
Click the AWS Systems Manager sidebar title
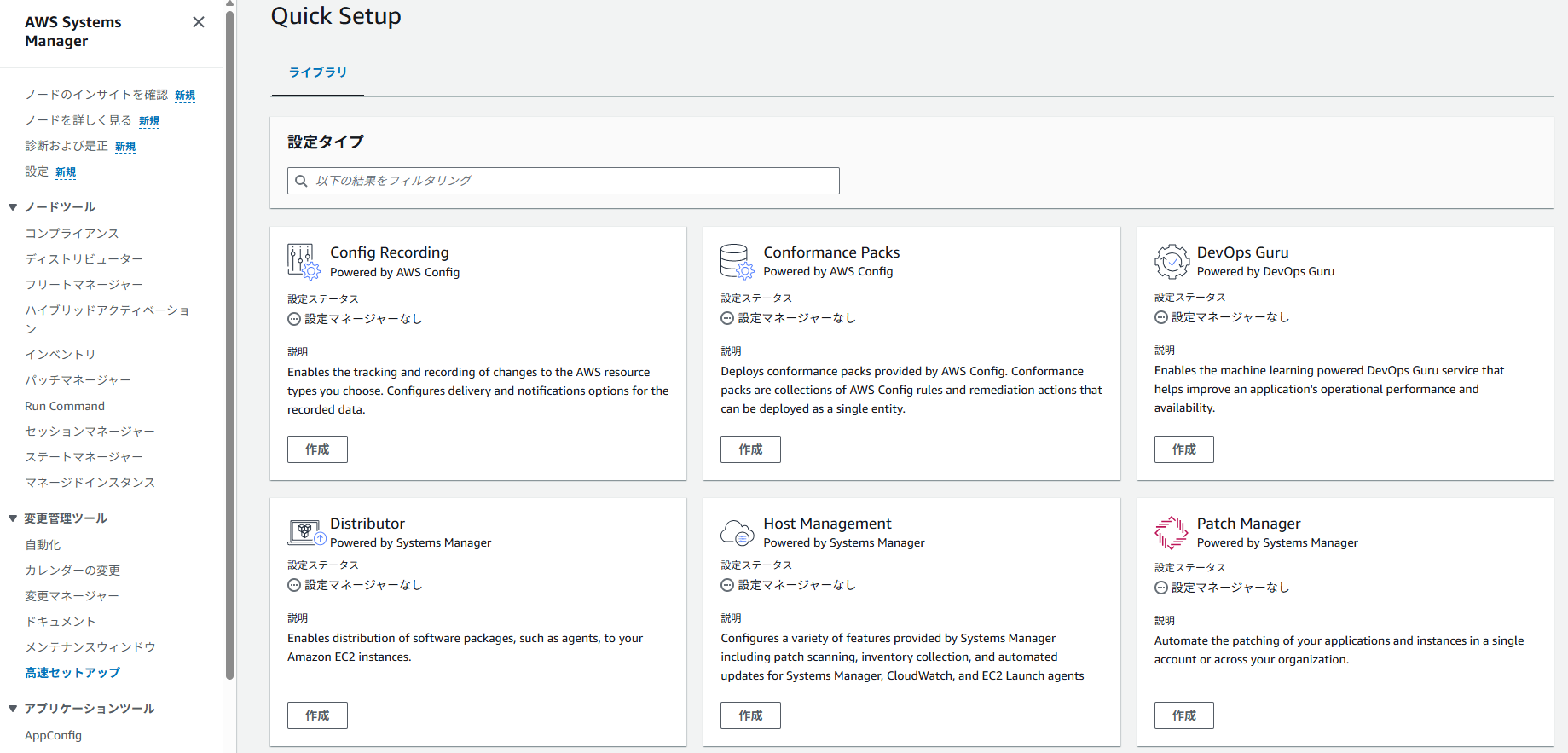point(73,32)
